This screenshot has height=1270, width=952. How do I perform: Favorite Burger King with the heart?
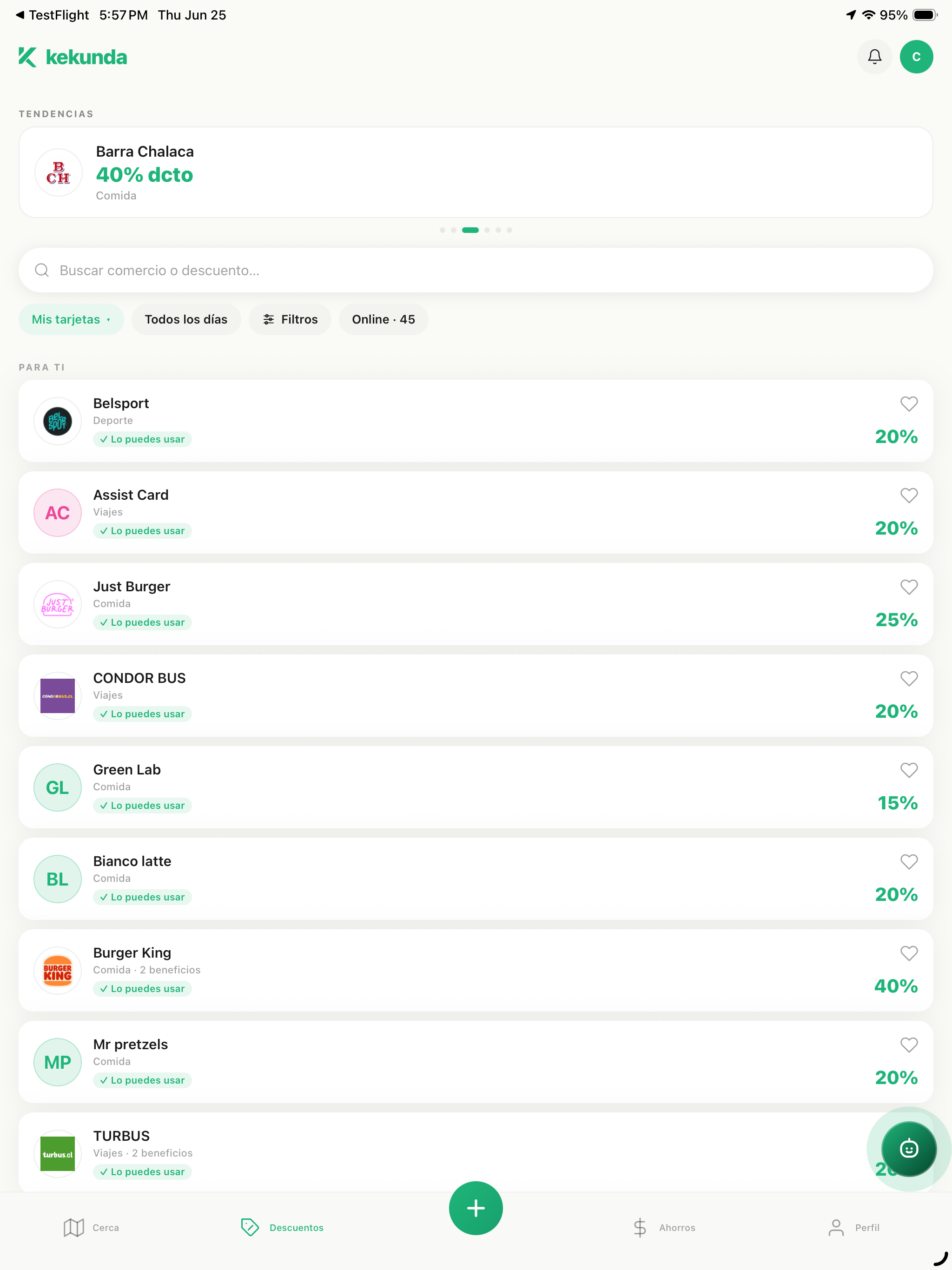click(908, 953)
